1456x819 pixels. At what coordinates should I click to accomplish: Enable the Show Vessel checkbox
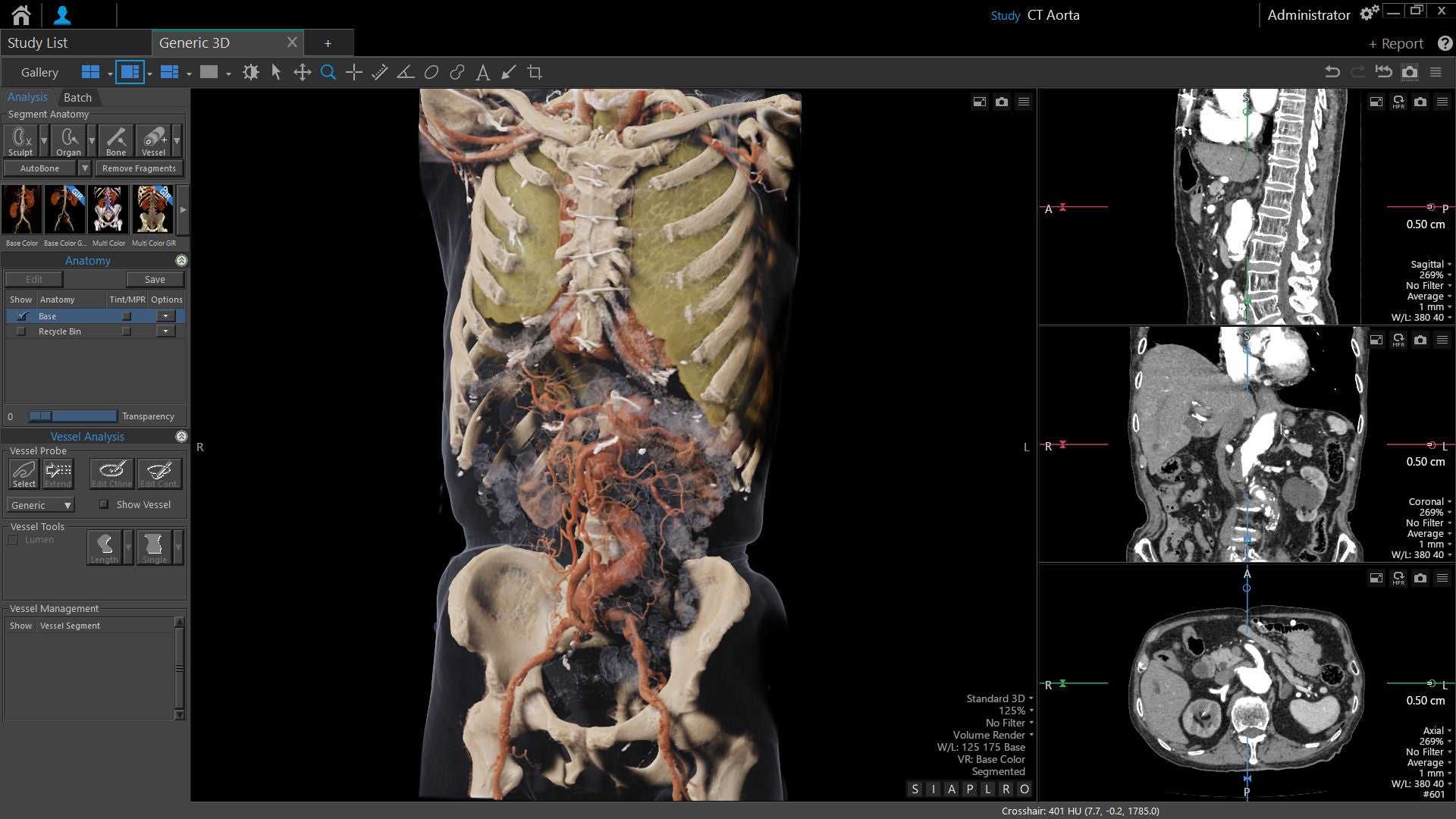point(104,504)
